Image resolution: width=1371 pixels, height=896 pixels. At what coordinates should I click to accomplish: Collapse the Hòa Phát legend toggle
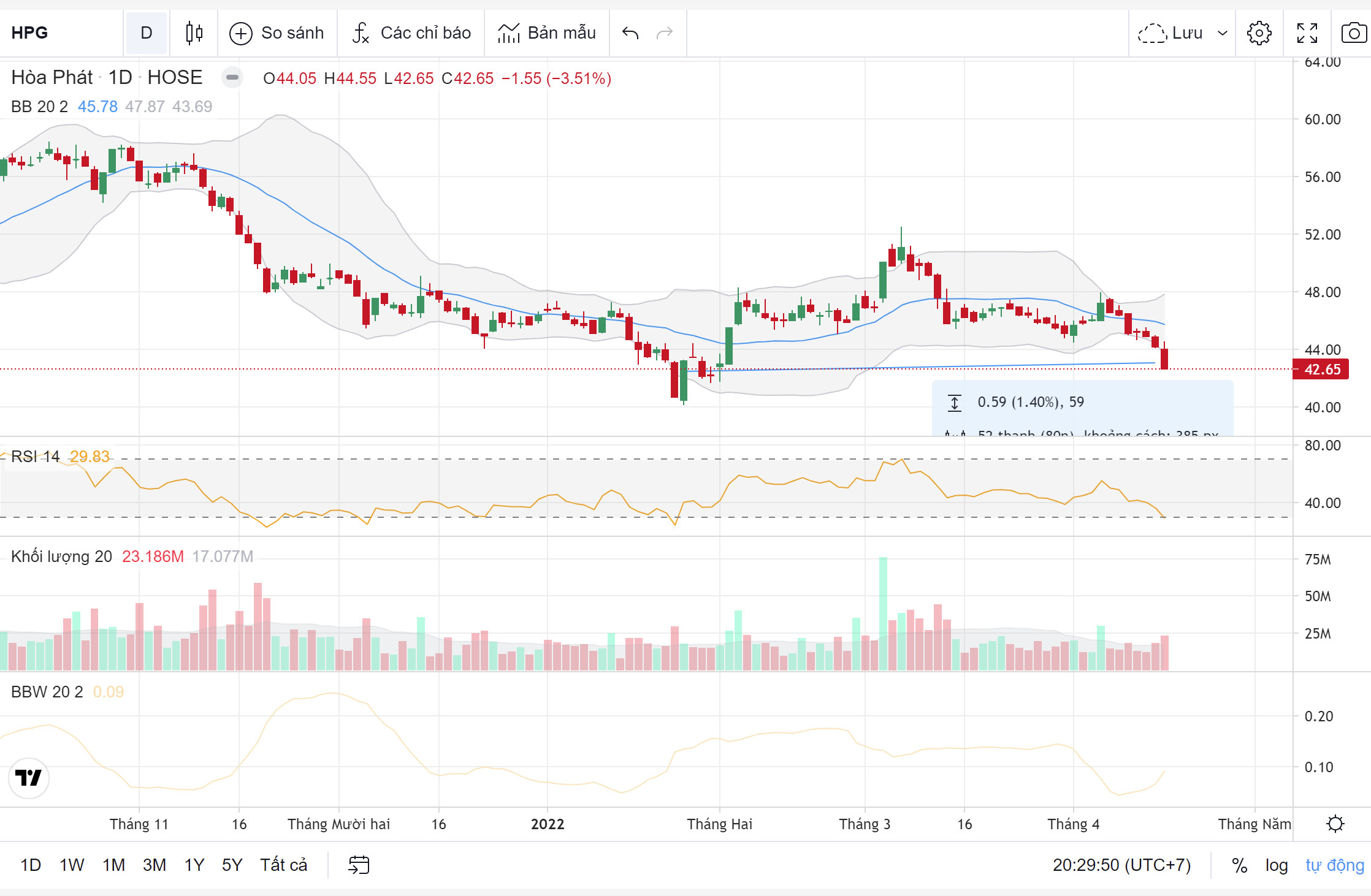(x=232, y=78)
